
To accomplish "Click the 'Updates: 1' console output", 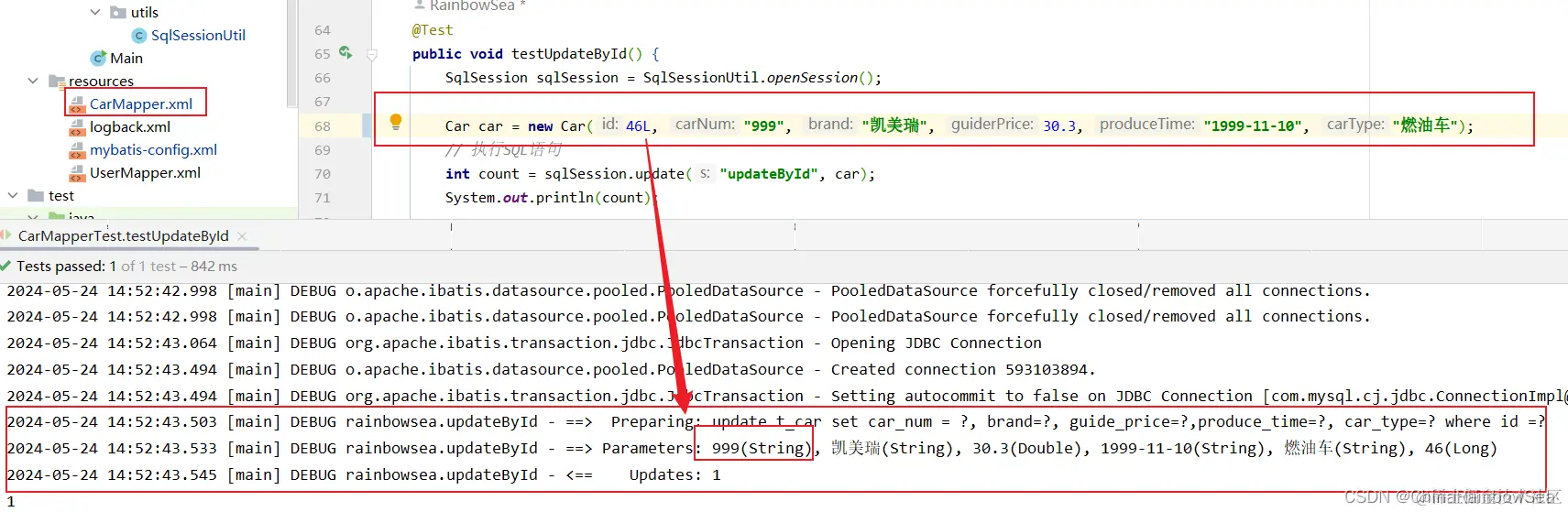I will [674, 474].
